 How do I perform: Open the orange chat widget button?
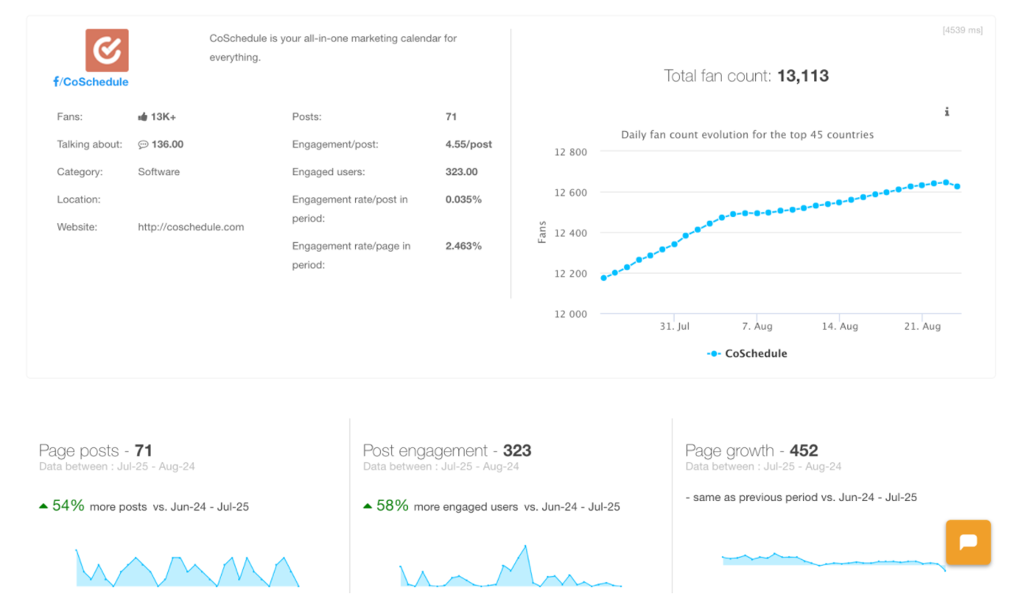coord(968,542)
